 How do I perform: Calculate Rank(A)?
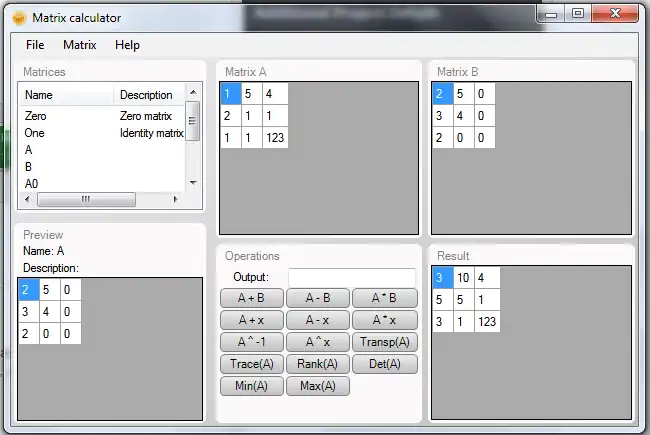point(318,364)
